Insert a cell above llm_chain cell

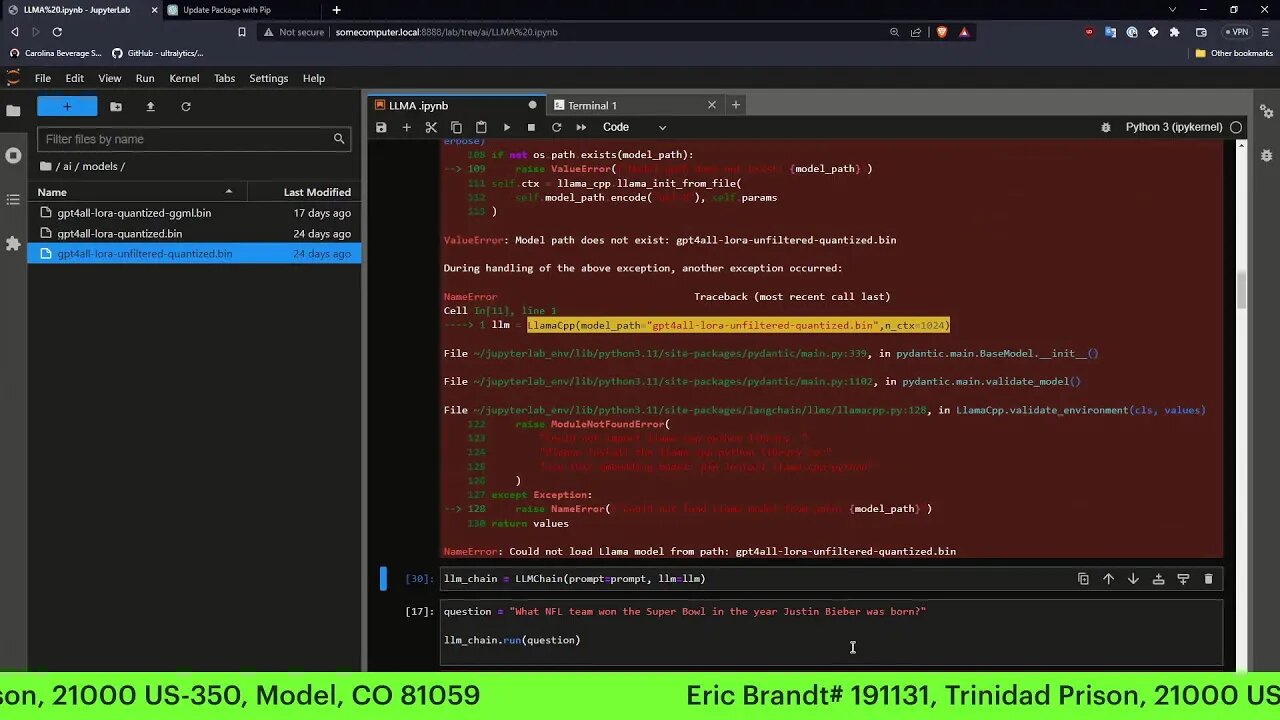pos(1158,579)
